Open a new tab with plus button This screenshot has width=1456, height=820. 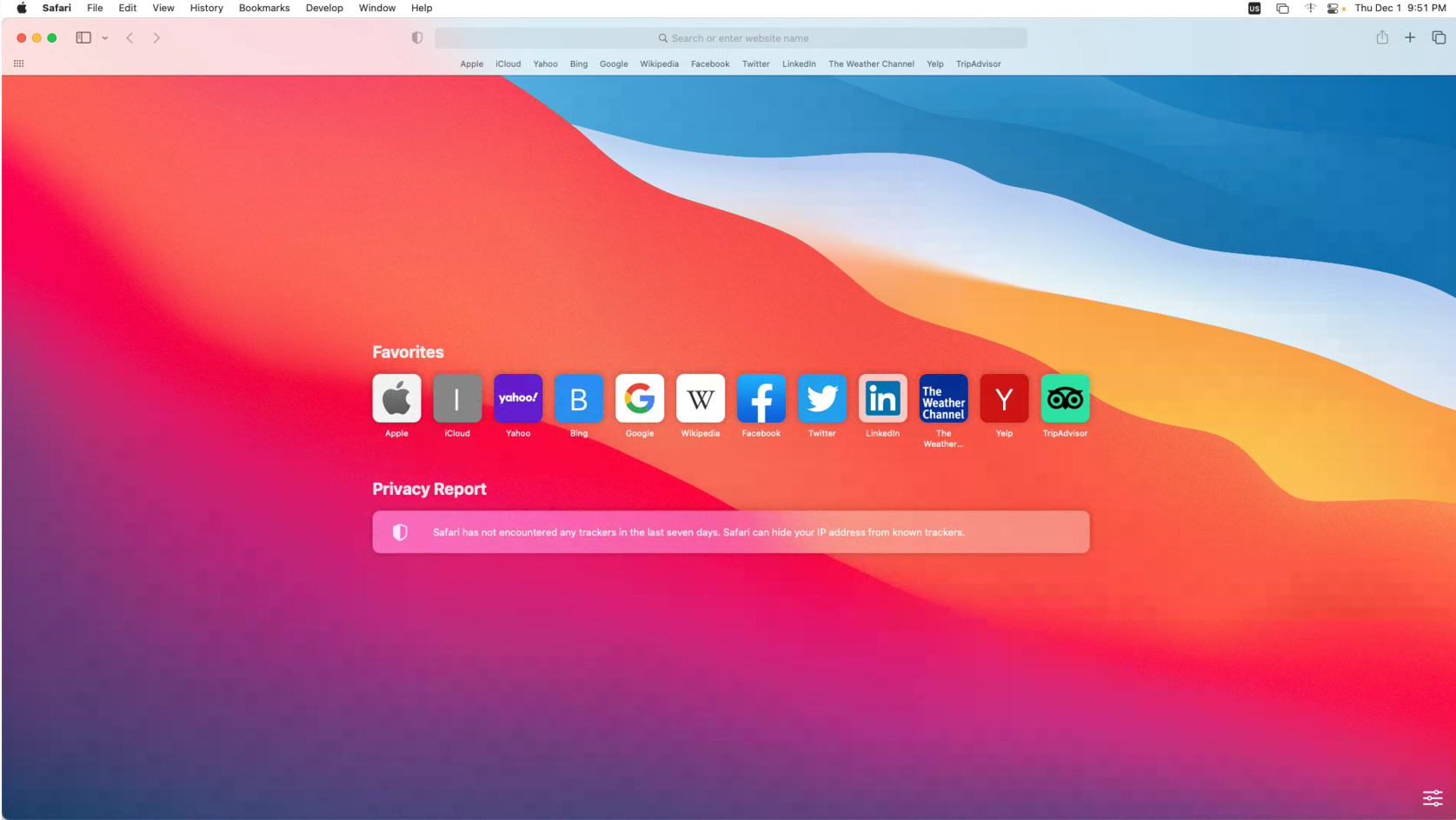1410,37
